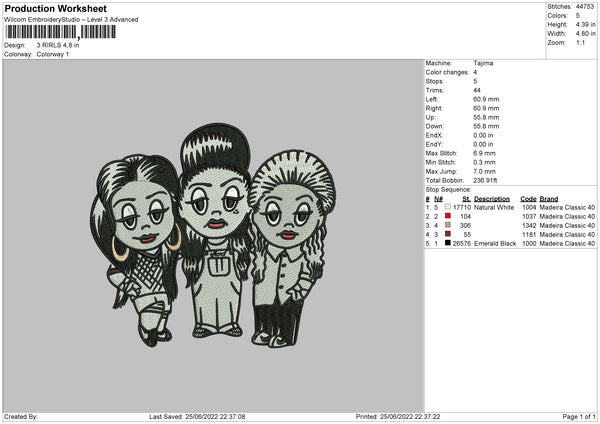Choose the dark red swatch, code 1181
Image resolution: width=600 pixels, height=424 pixels.
(447, 234)
